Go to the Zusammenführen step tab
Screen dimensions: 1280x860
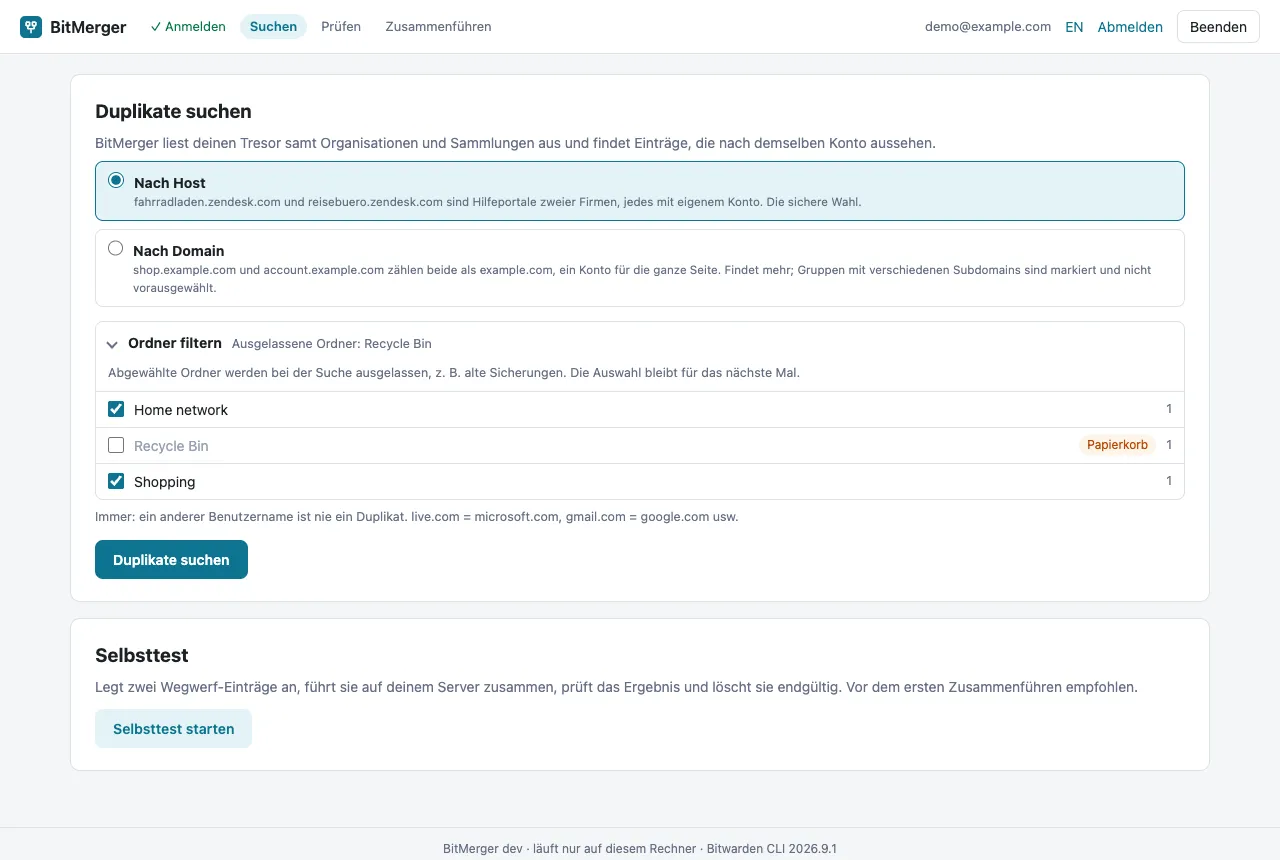(438, 27)
